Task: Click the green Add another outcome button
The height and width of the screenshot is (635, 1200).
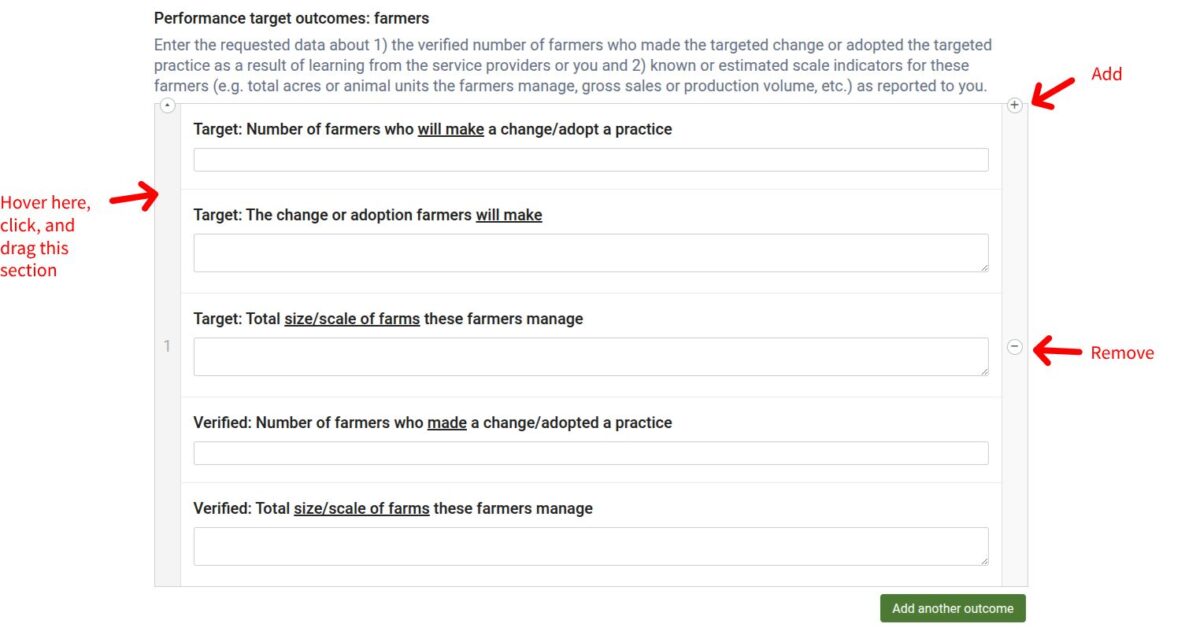Action: pos(953,608)
